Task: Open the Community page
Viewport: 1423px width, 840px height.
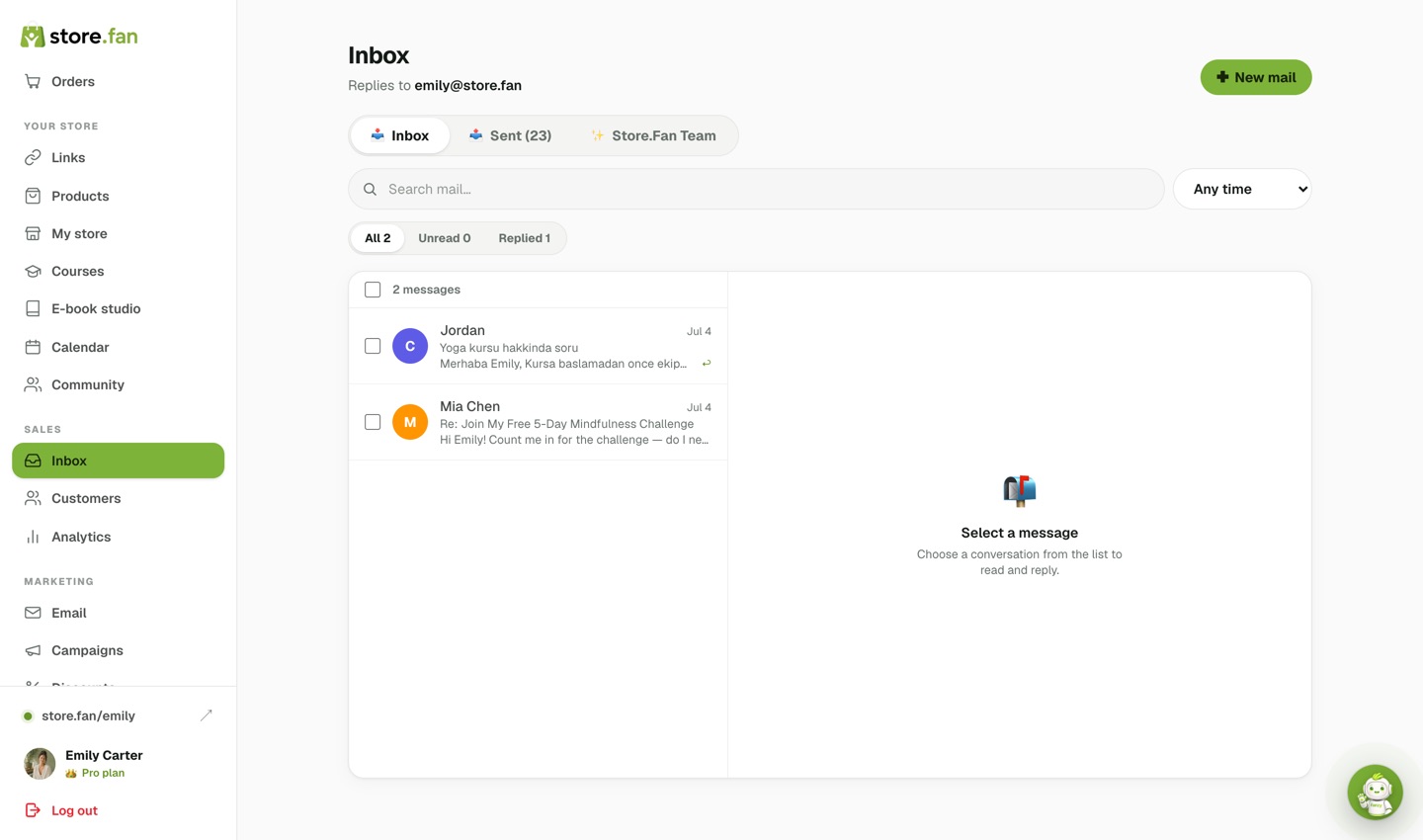Action: point(119,384)
